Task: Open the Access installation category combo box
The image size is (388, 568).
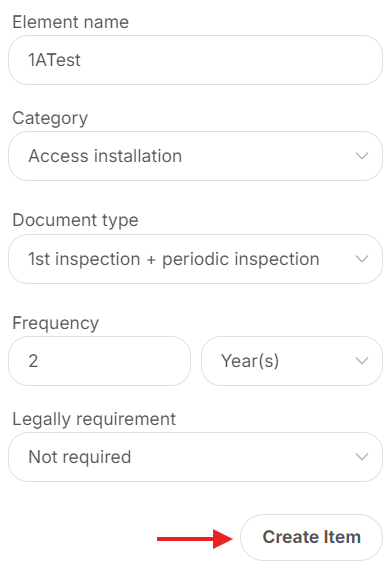Action: tap(195, 156)
